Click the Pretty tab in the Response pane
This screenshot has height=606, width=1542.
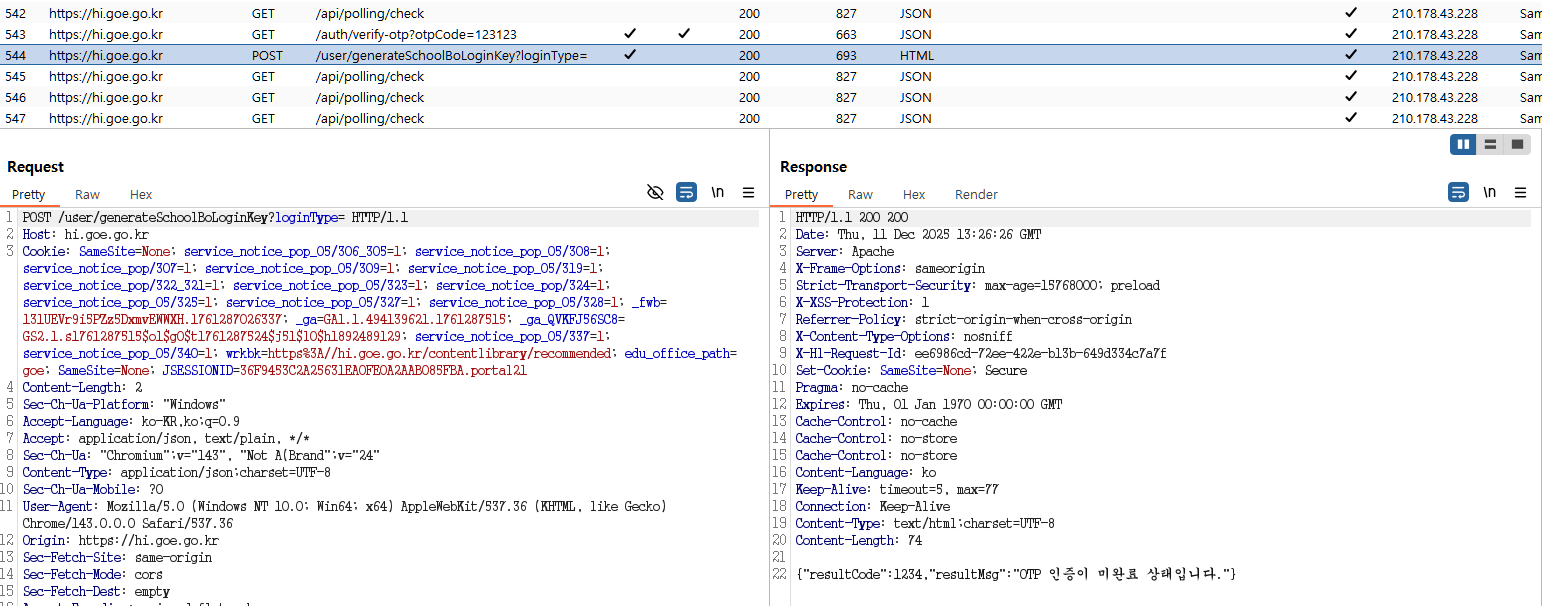801,195
